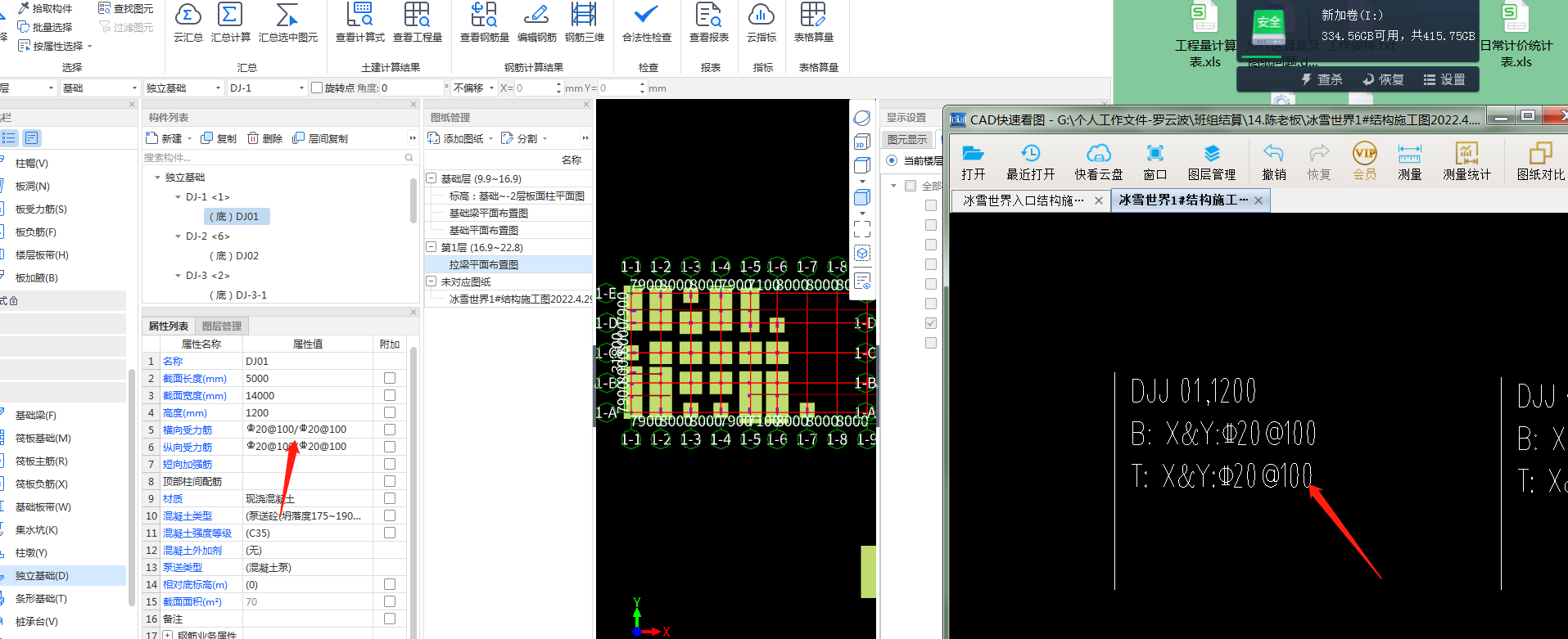Collapse the 独立基础 tree node
1568x639 pixels.
click(x=158, y=178)
